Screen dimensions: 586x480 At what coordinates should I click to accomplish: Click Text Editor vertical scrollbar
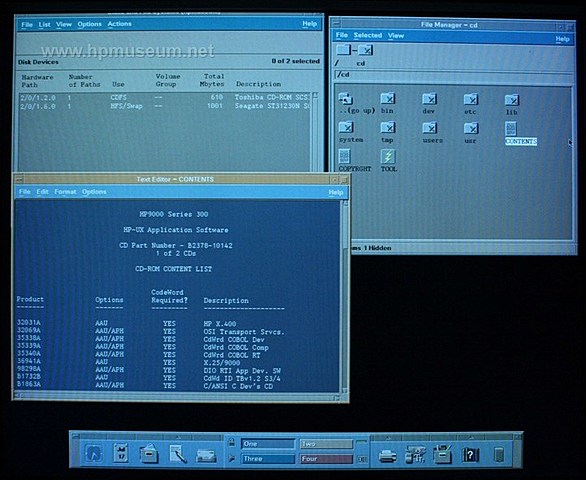(x=345, y=296)
